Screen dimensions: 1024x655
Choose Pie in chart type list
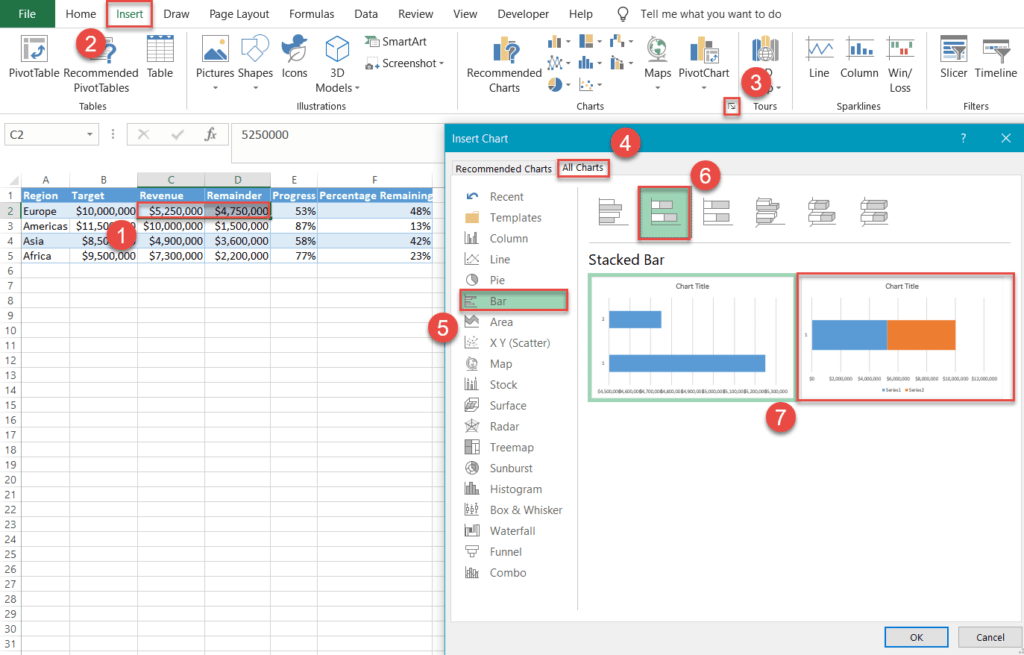pos(497,280)
